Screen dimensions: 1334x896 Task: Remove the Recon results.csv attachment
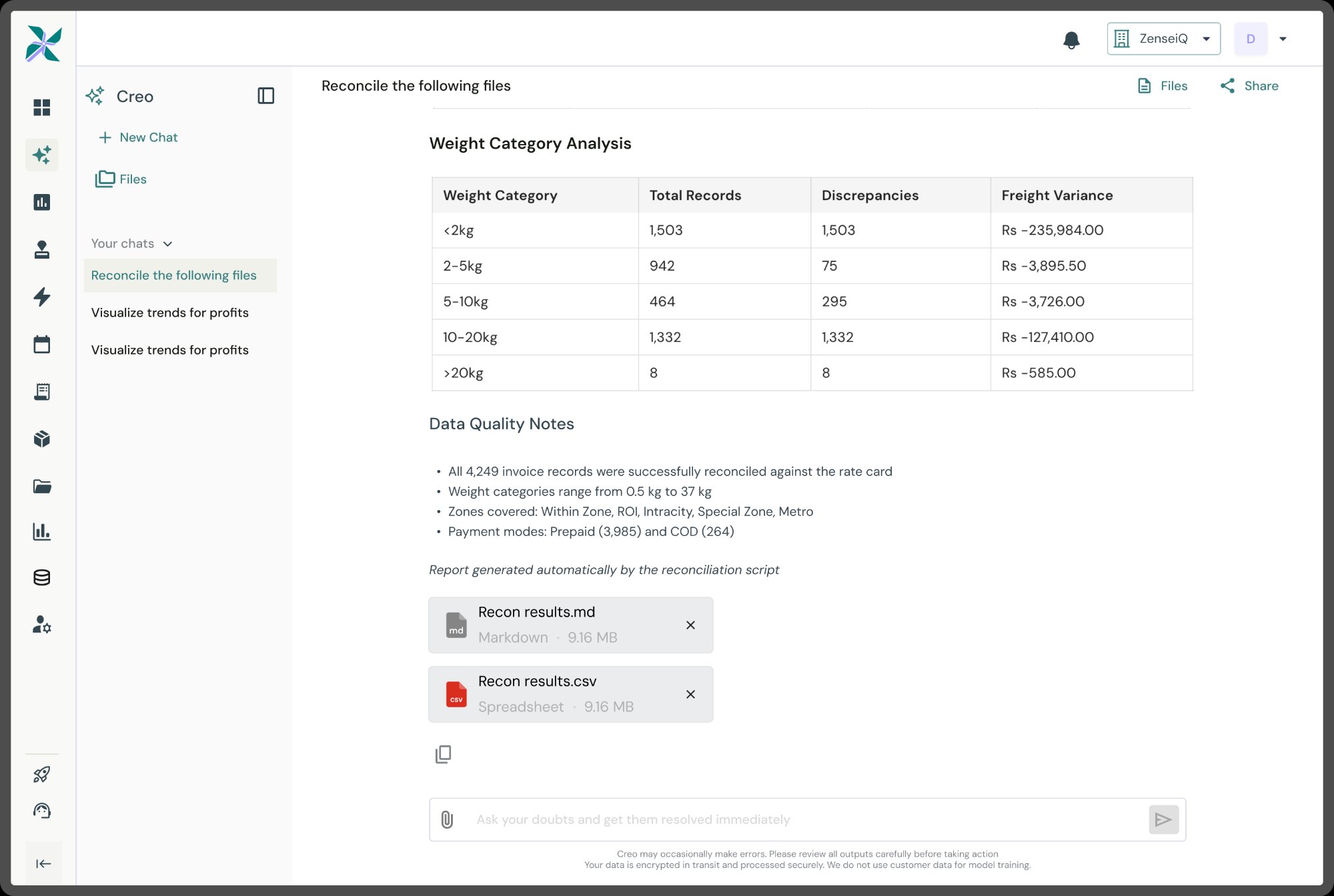coord(690,694)
